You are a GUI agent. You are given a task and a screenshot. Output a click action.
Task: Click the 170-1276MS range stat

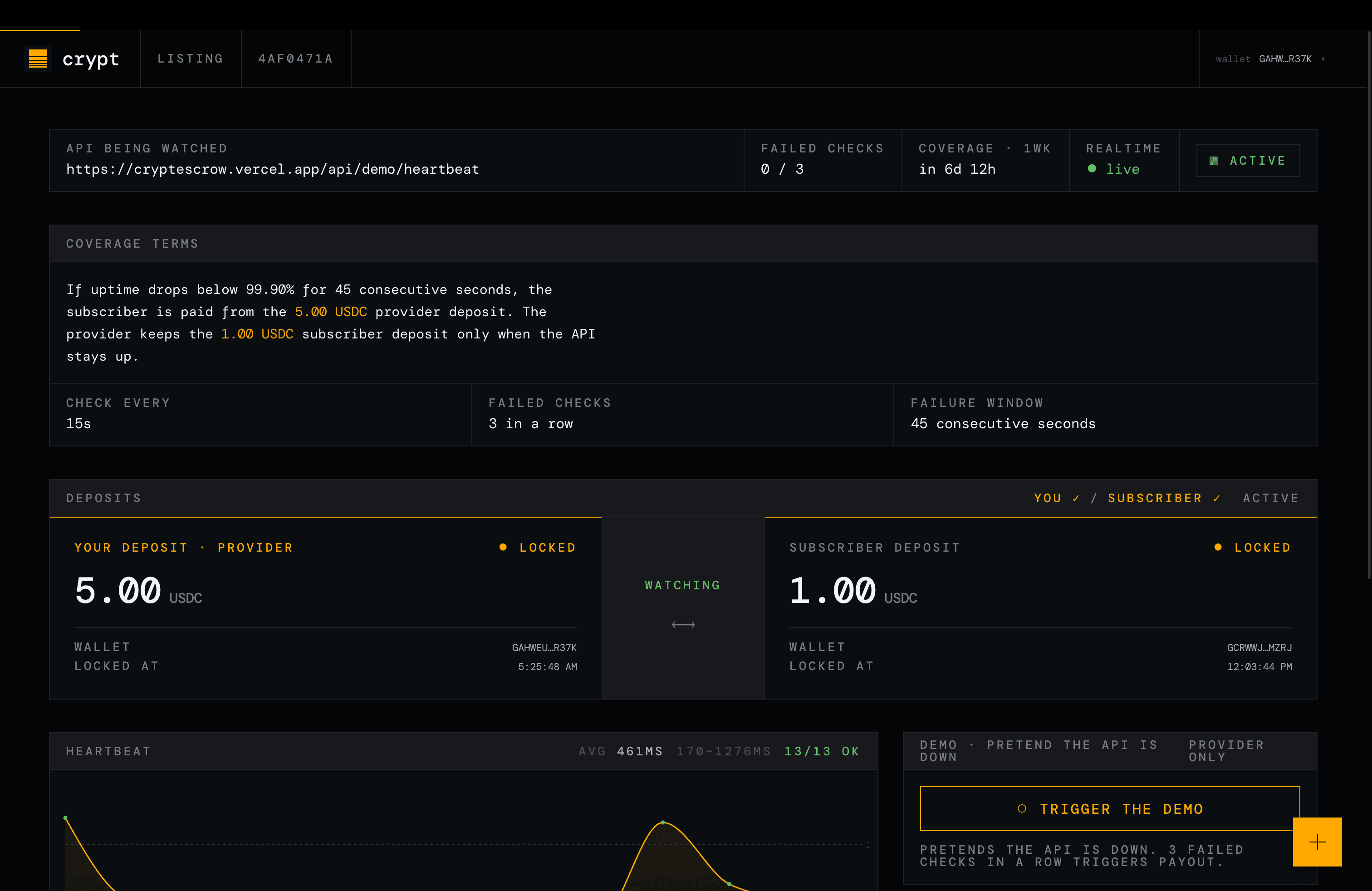(724, 751)
